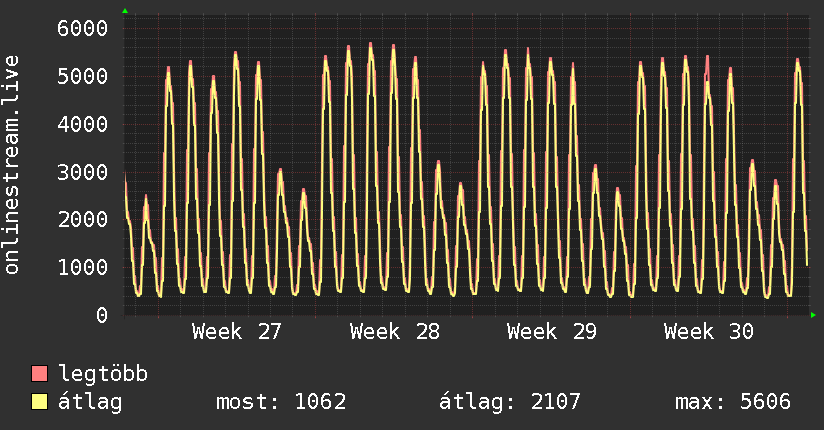Screen dimensions: 824x430
Task: Click the 3000 Y-axis tick label
Action: [x=83, y=172]
